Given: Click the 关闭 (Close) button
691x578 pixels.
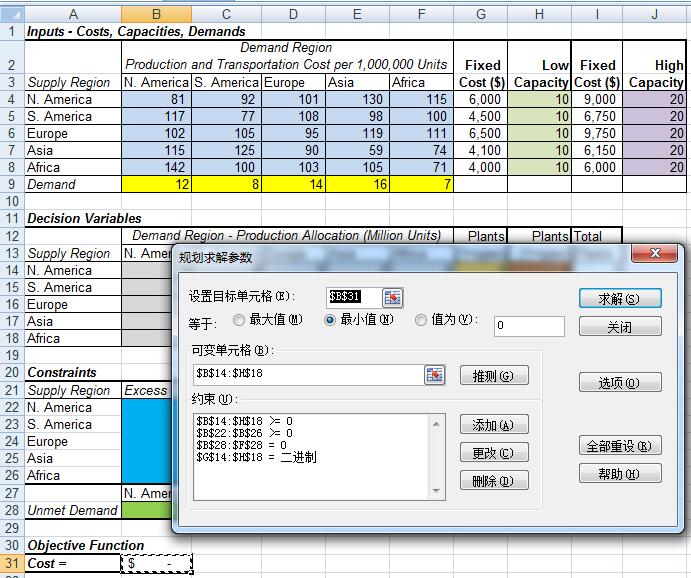Looking at the screenshot, I should point(619,327).
